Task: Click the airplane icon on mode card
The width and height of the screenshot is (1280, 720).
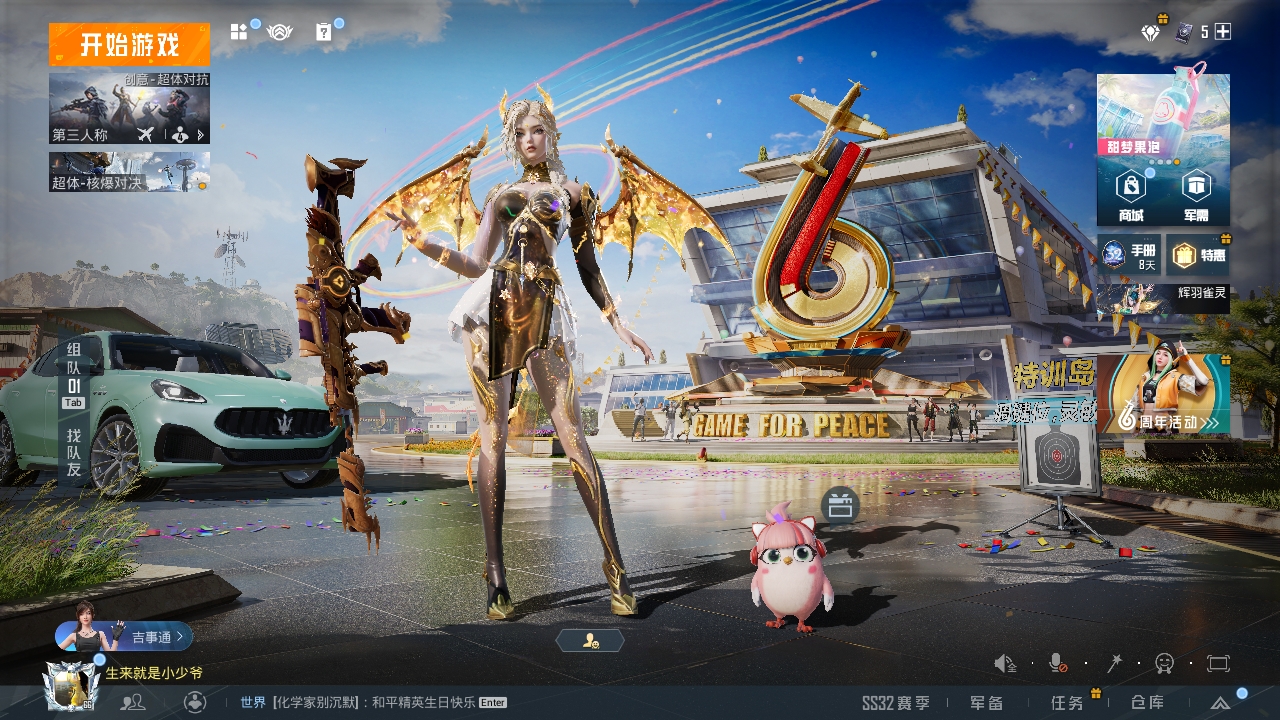Action: (x=146, y=134)
